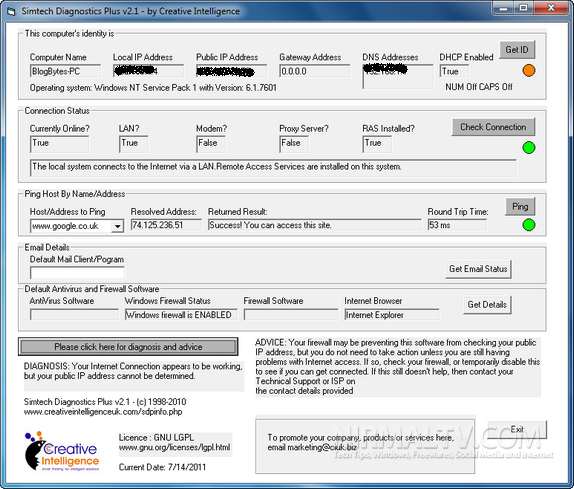Click the Internet Browser Internet Explorer field
This screenshot has width=574, height=489.
[392, 315]
